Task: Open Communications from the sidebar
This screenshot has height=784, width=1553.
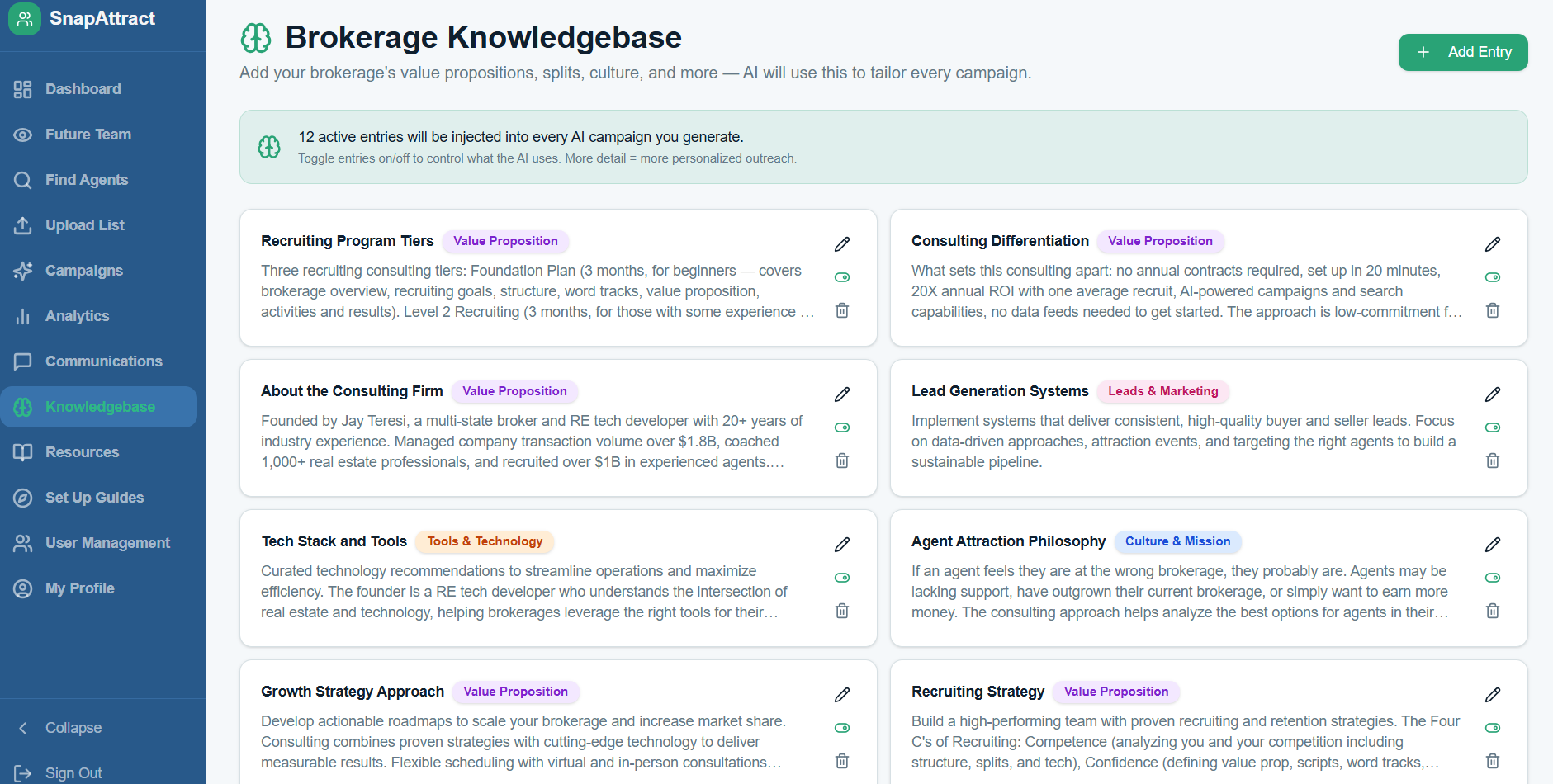Action: 98,361
